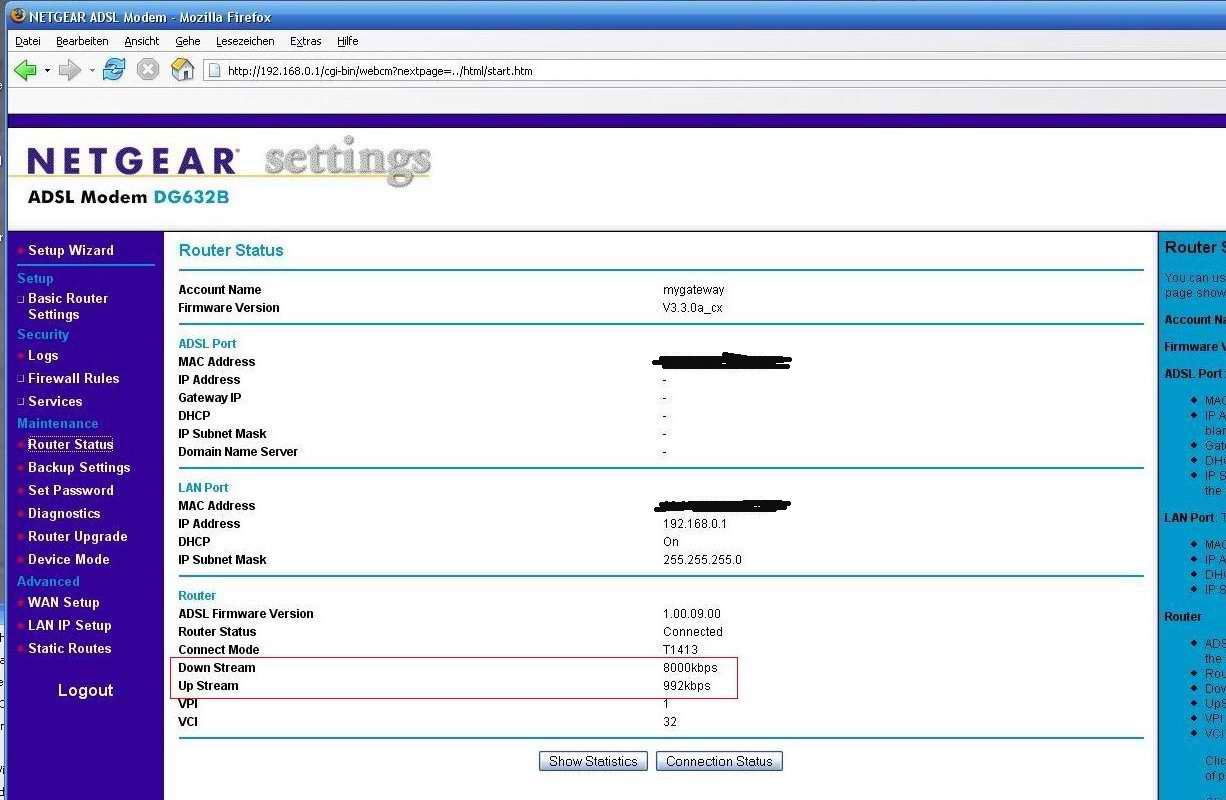Open the Diagnostics page
The image size is (1226, 800).
click(64, 513)
